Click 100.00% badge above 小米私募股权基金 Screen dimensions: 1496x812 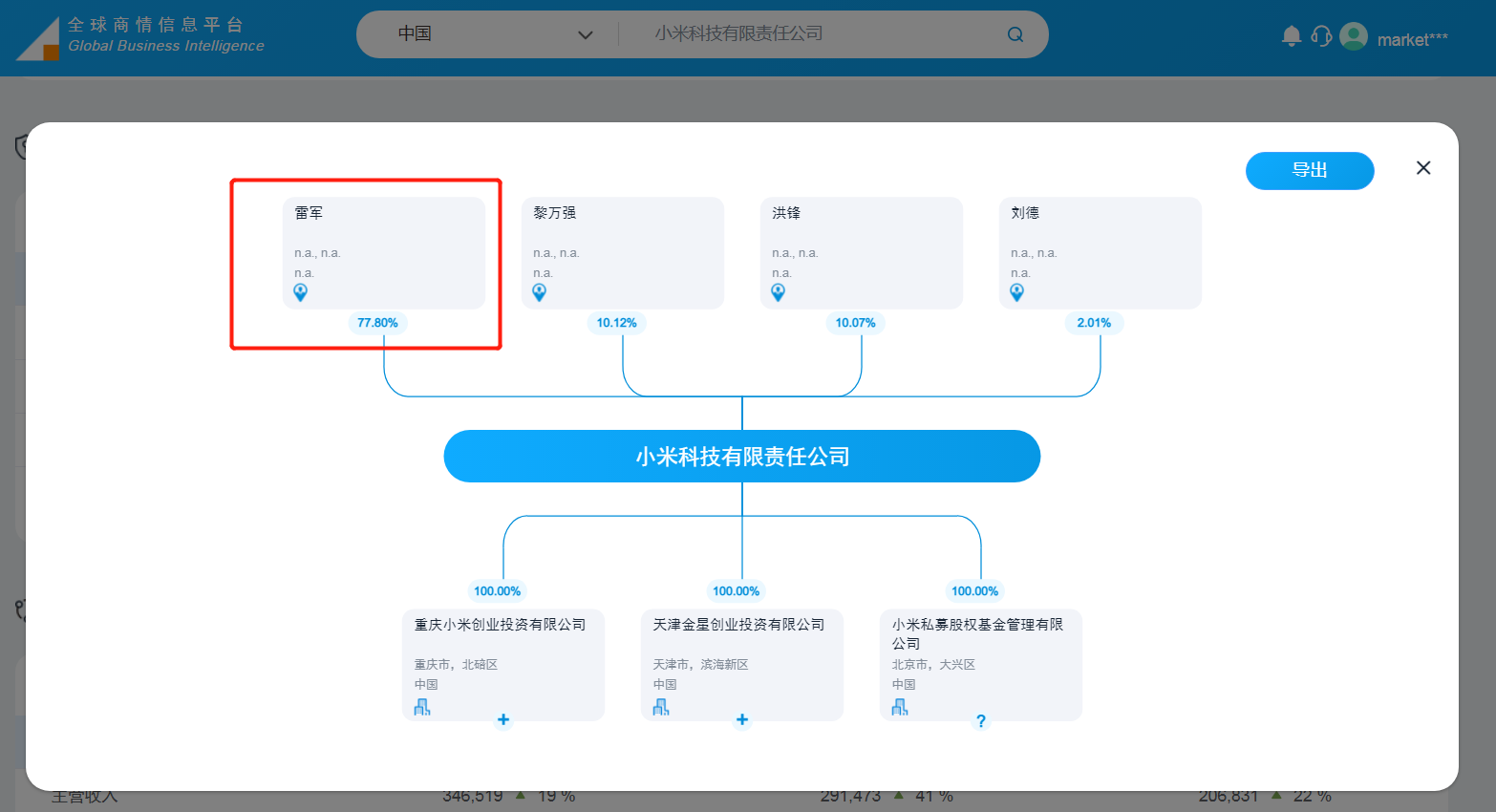pos(974,591)
